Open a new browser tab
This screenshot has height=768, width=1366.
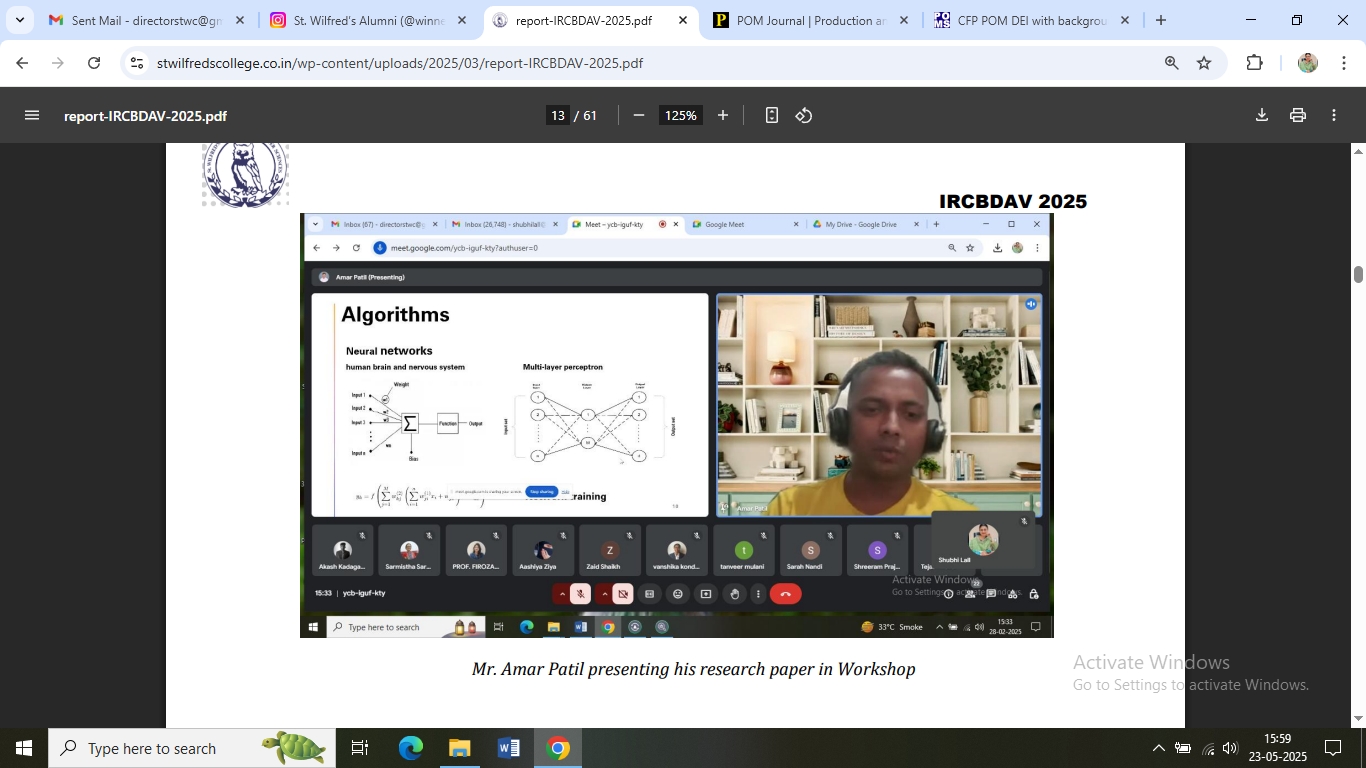[1160, 20]
